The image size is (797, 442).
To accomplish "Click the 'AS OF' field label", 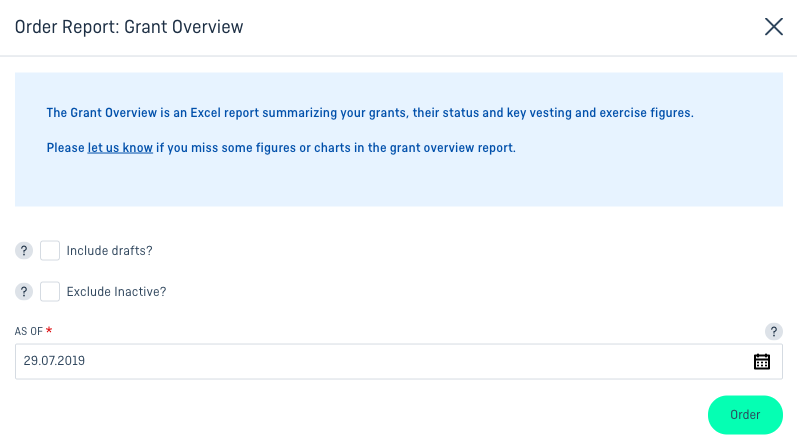I will click(28, 331).
